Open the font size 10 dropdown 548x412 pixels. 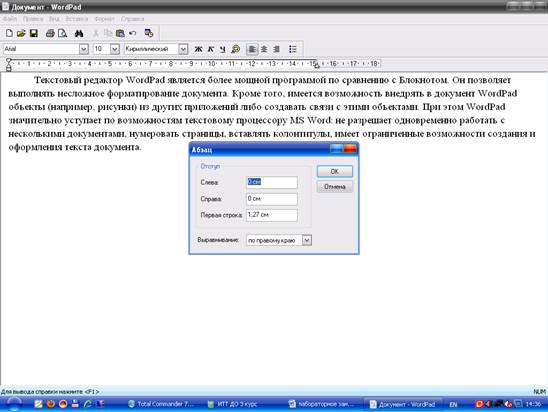[x=115, y=49]
